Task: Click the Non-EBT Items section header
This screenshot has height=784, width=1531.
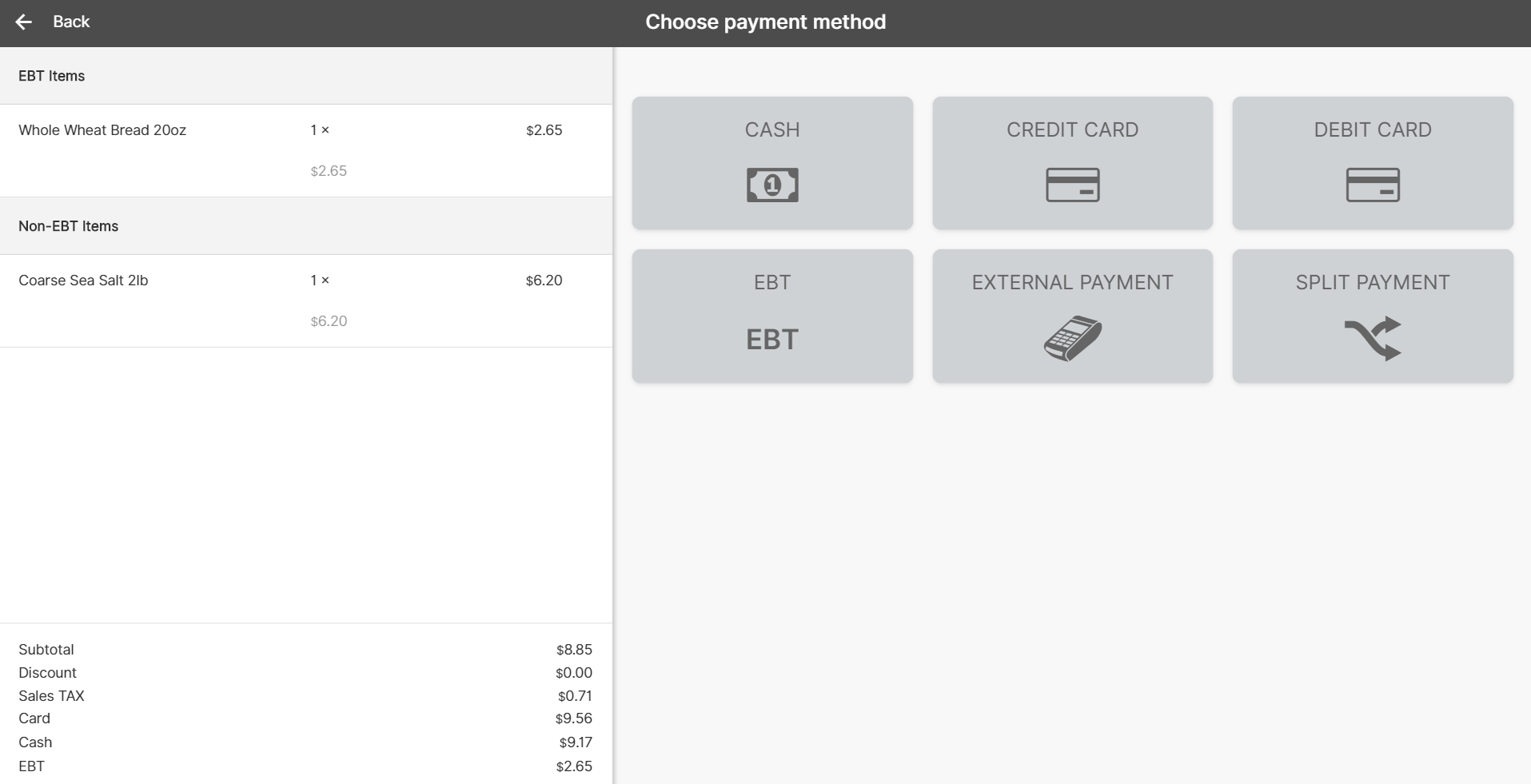Action: [69, 226]
